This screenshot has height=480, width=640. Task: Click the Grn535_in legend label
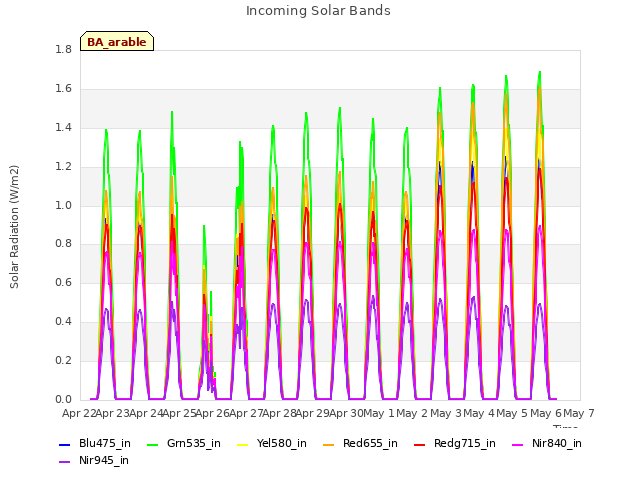tap(193, 443)
